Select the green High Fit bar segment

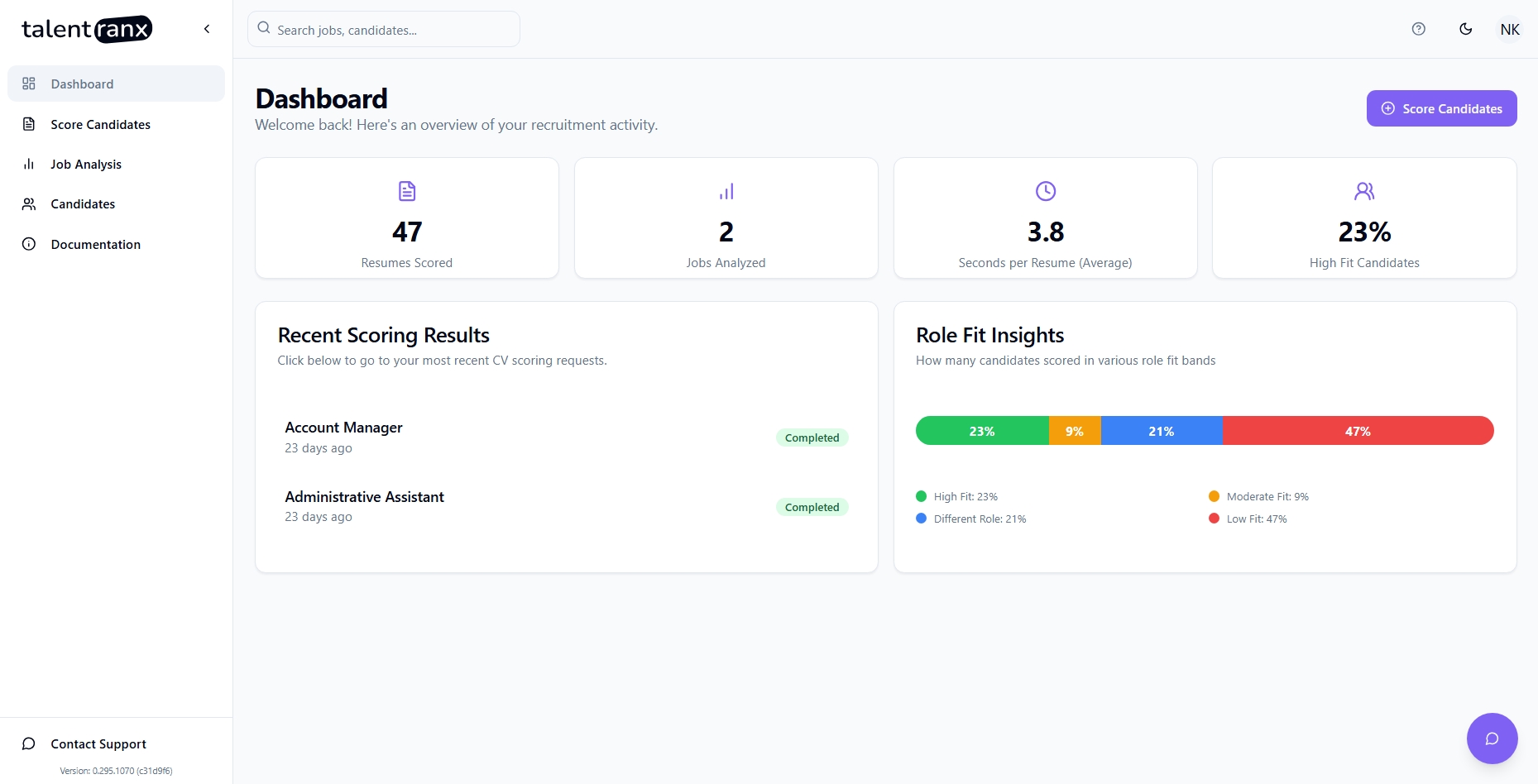tap(981, 431)
